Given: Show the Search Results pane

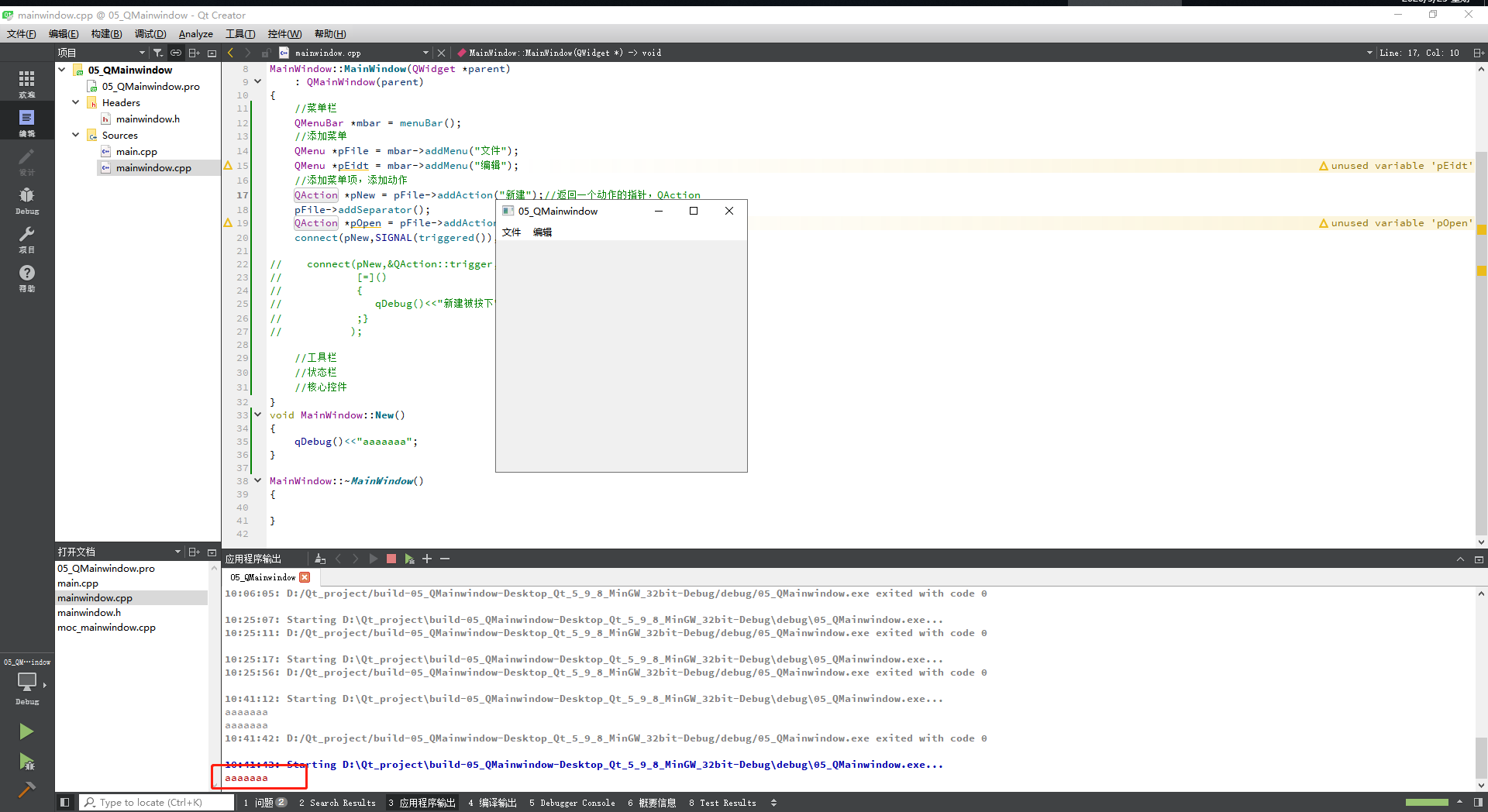Looking at the screenshot, I should coord(337,803).
